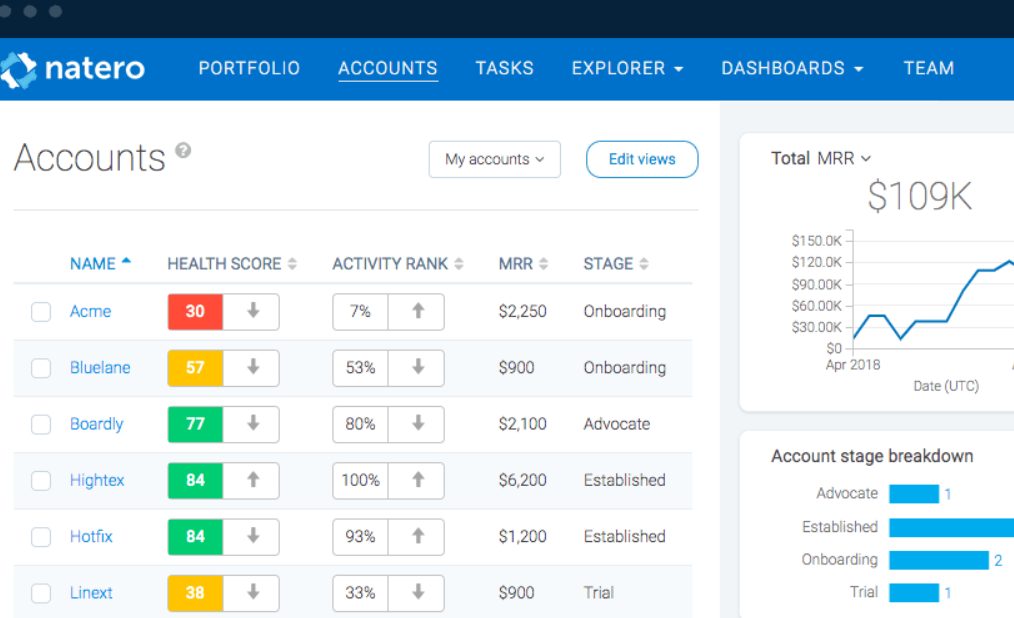The image size is (1014, 618).
Task: Click Bluelane's health score trend down arrow
Action: (253, 367)
